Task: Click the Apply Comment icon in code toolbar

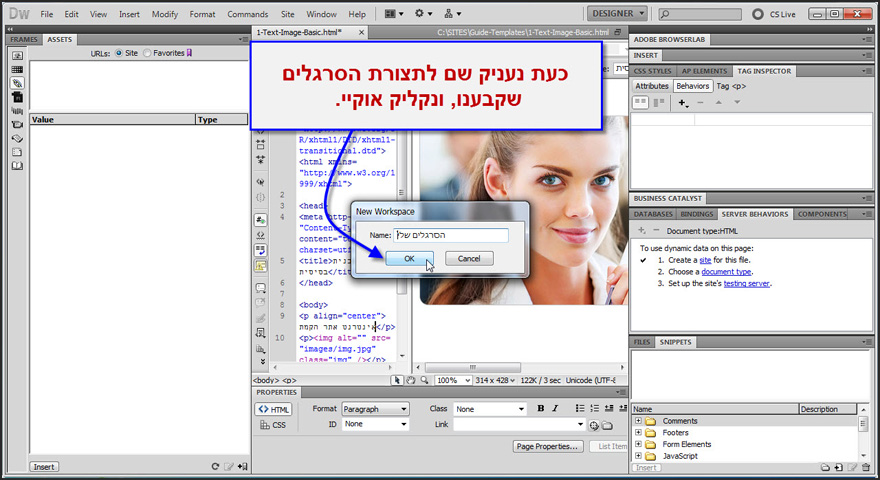Action: click(x=260, y=288)
